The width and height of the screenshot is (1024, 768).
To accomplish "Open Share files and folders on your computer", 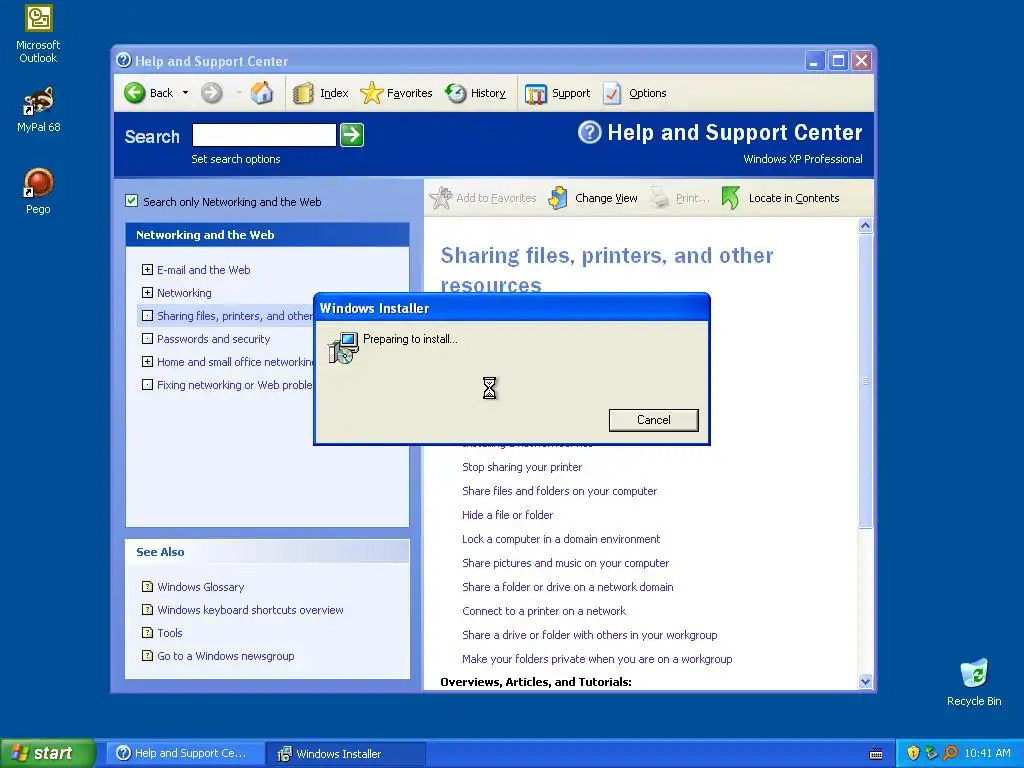I will [560, 491].
